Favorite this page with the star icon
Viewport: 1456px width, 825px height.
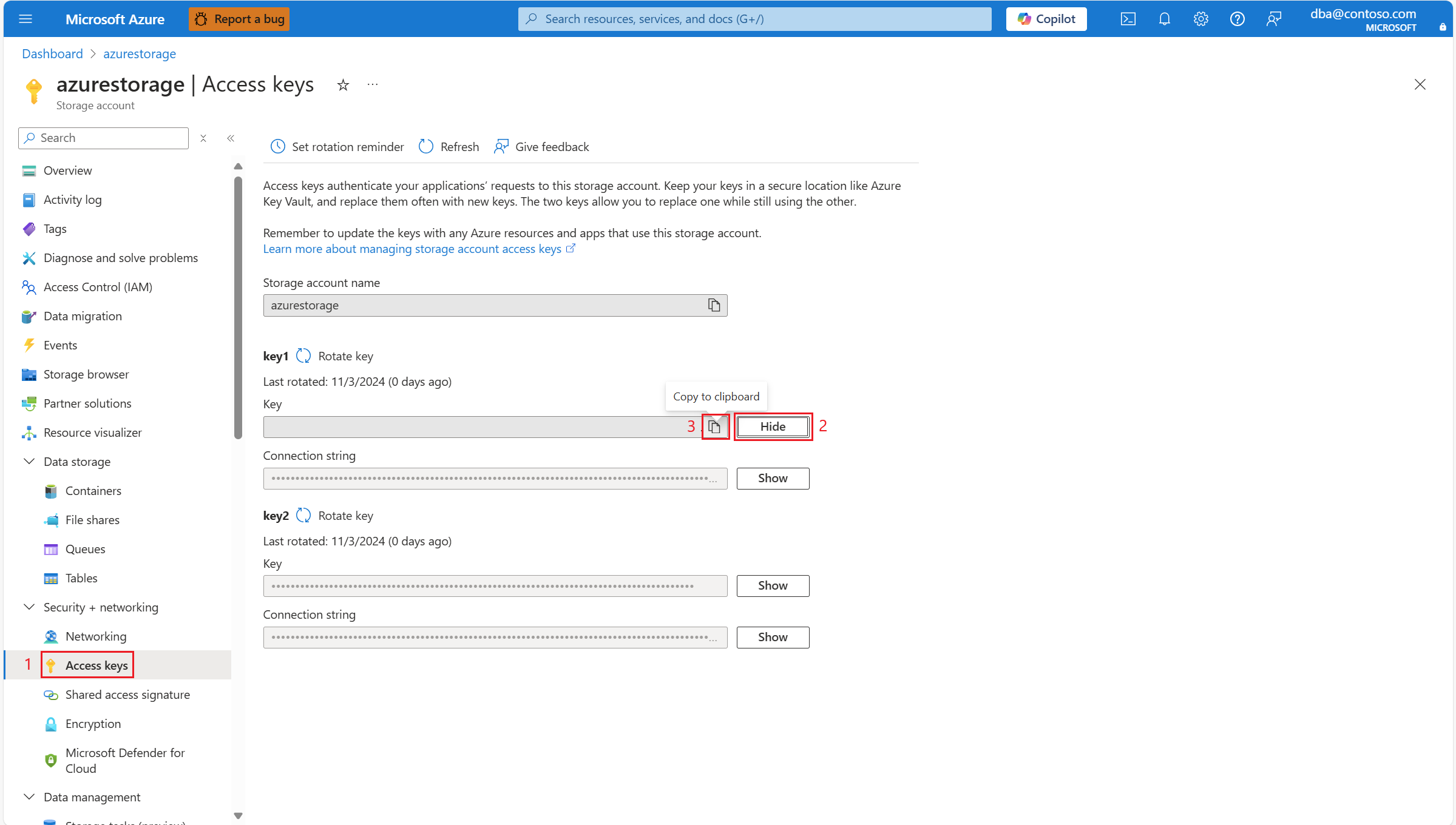[x=343, y=85]
